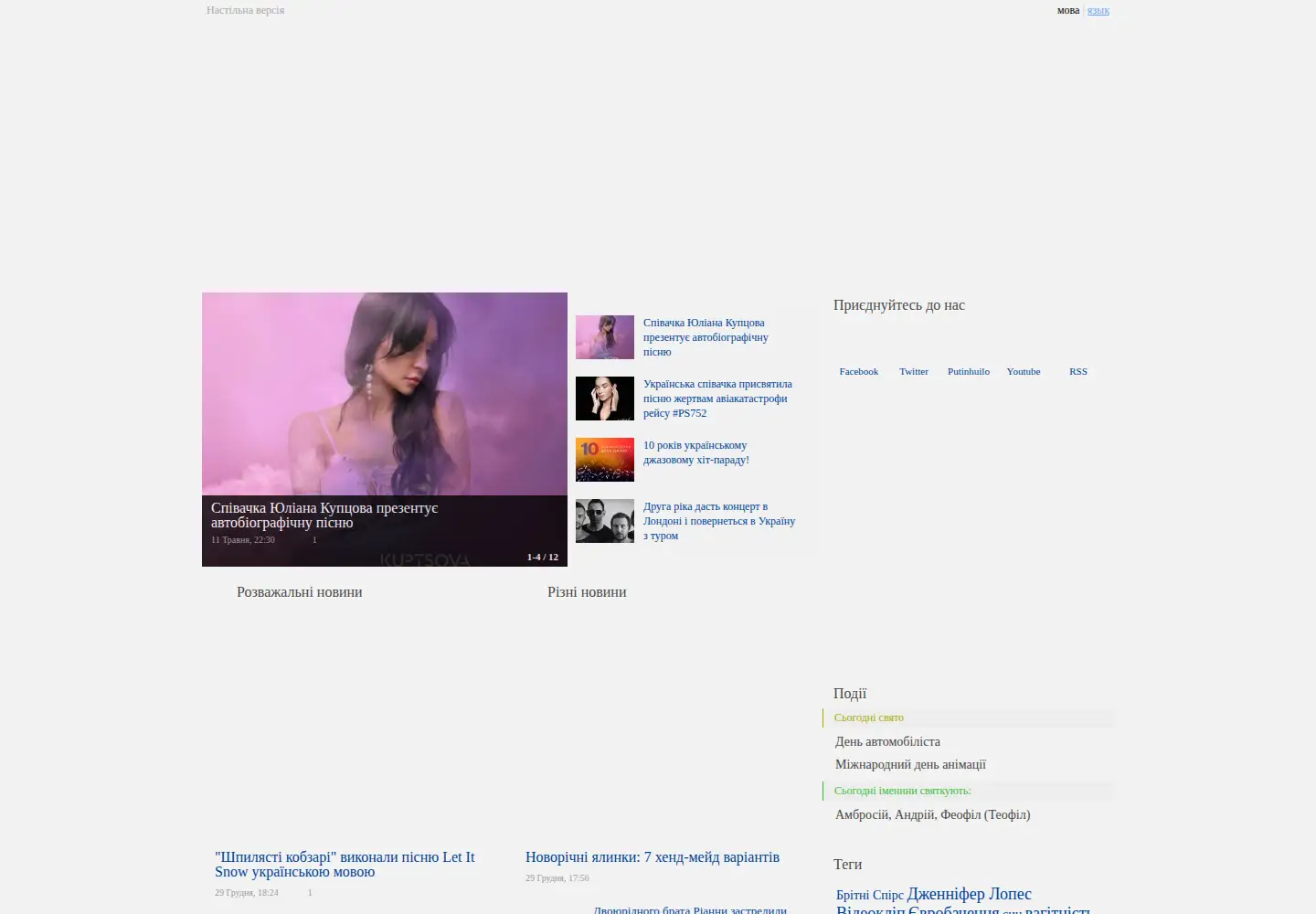Click the Теги section heading
The width and height of the screenshot is (1316, 914).
[848, 865]
